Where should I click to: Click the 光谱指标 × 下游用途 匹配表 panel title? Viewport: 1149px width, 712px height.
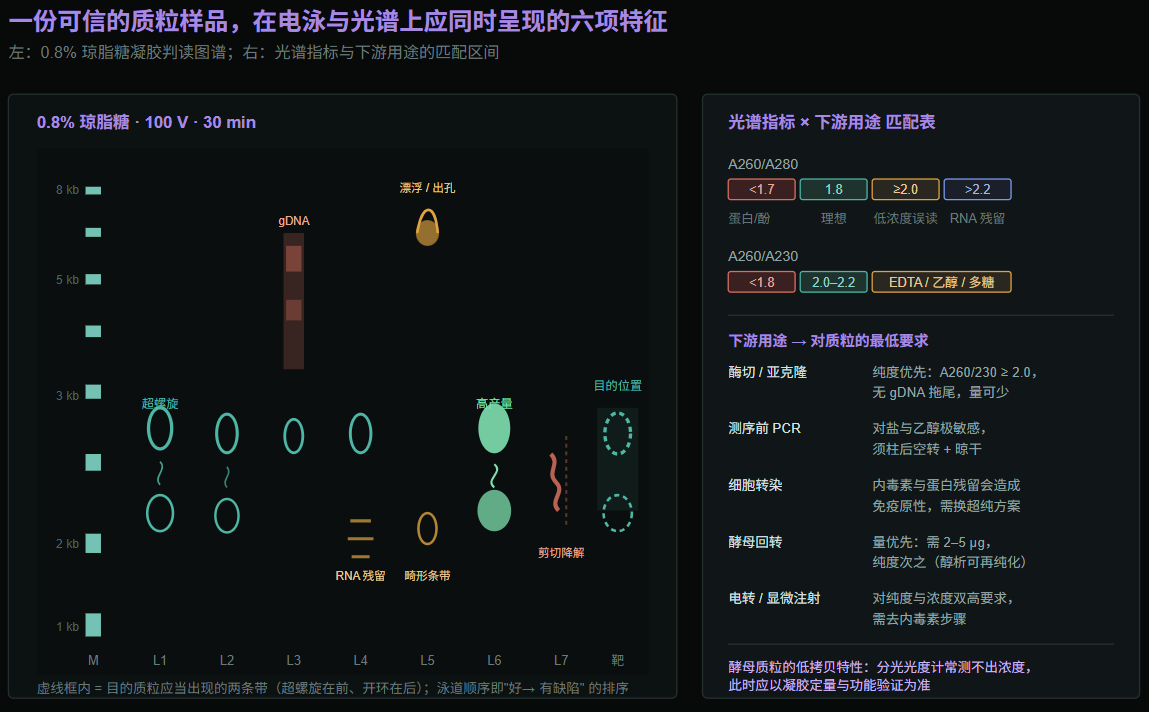pos(832,122)
